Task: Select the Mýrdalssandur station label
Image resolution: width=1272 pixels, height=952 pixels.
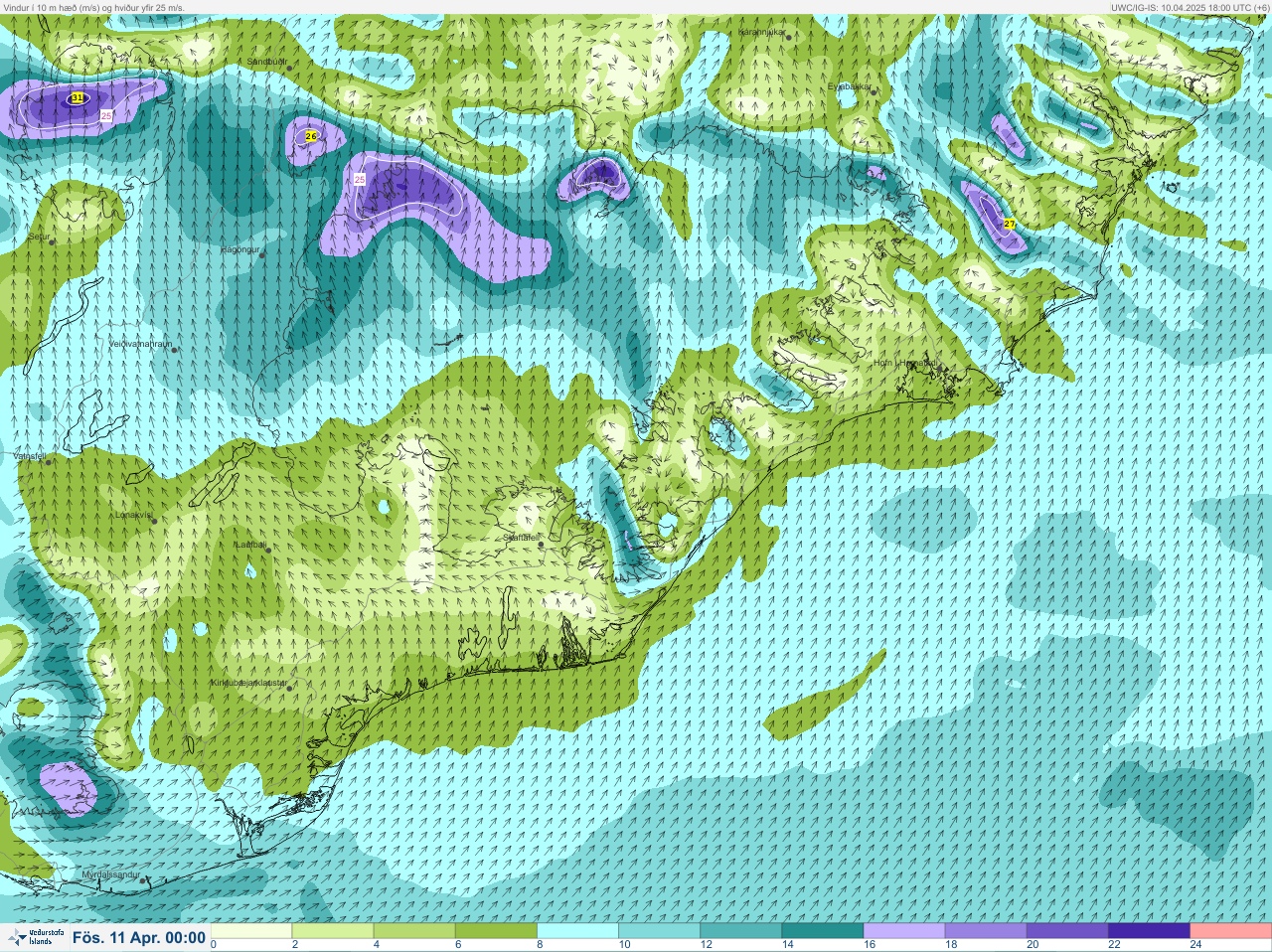Action: [112, 875]
